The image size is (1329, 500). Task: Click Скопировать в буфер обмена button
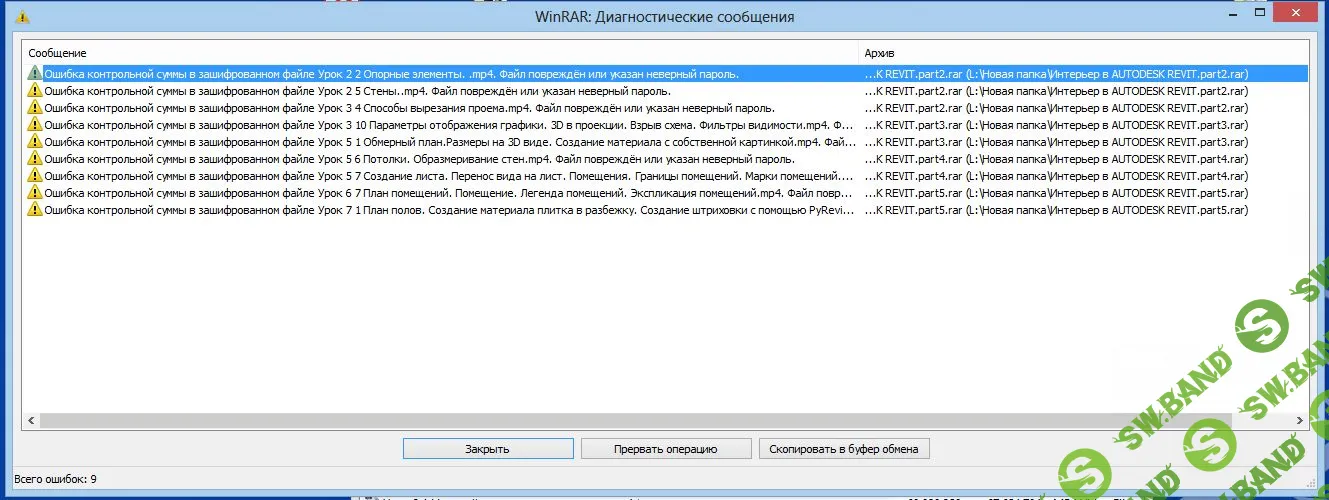(844, 449)
